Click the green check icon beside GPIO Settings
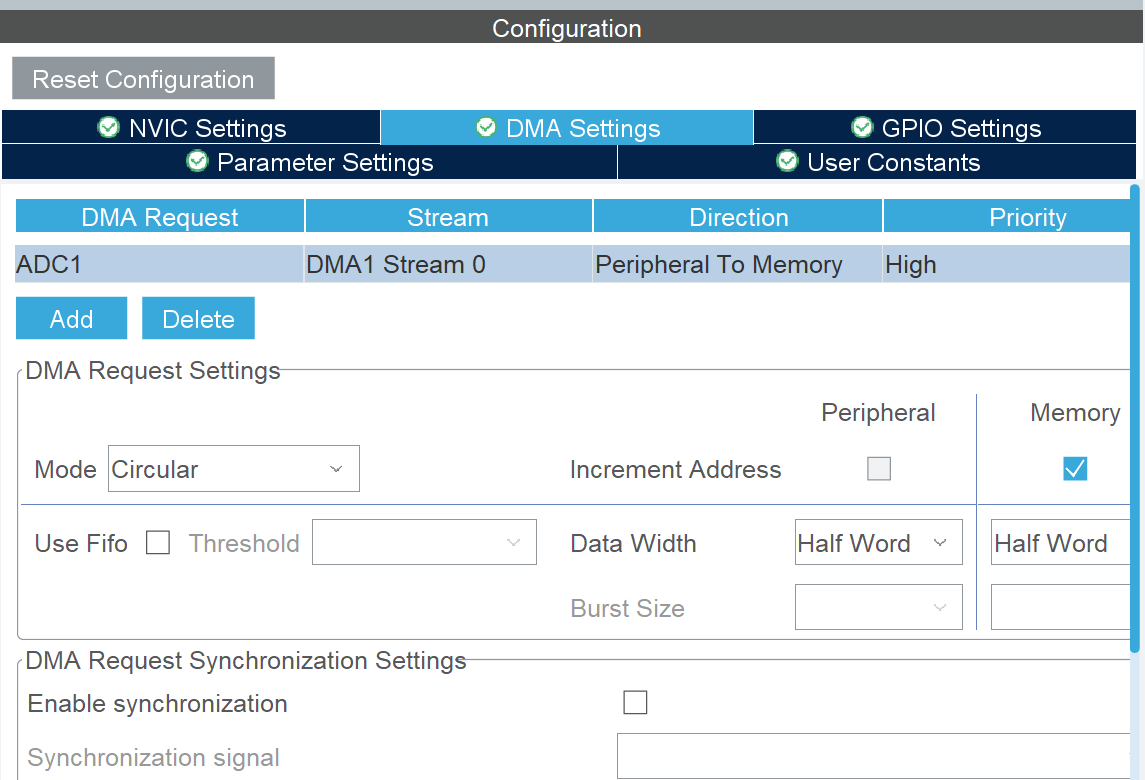Image resolution: width=1145 pixels, height=780 pixels. tap(861, 127)
